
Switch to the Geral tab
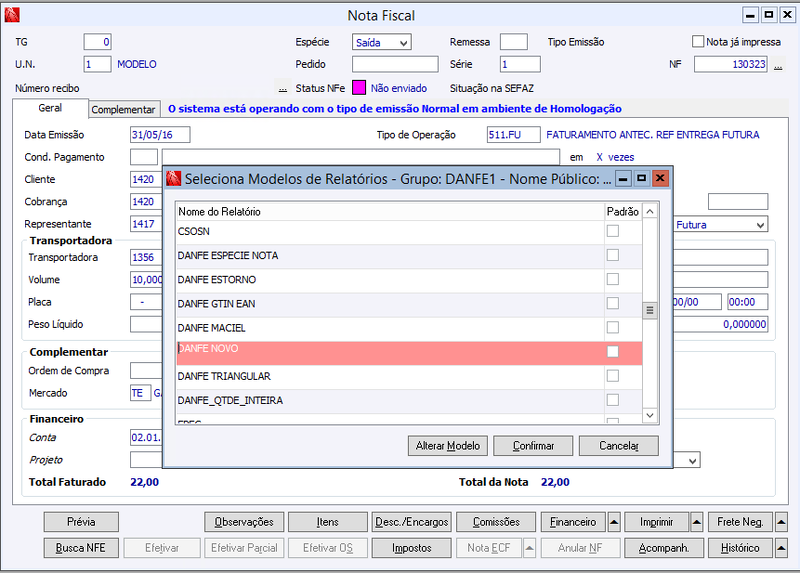click(50, 108)
